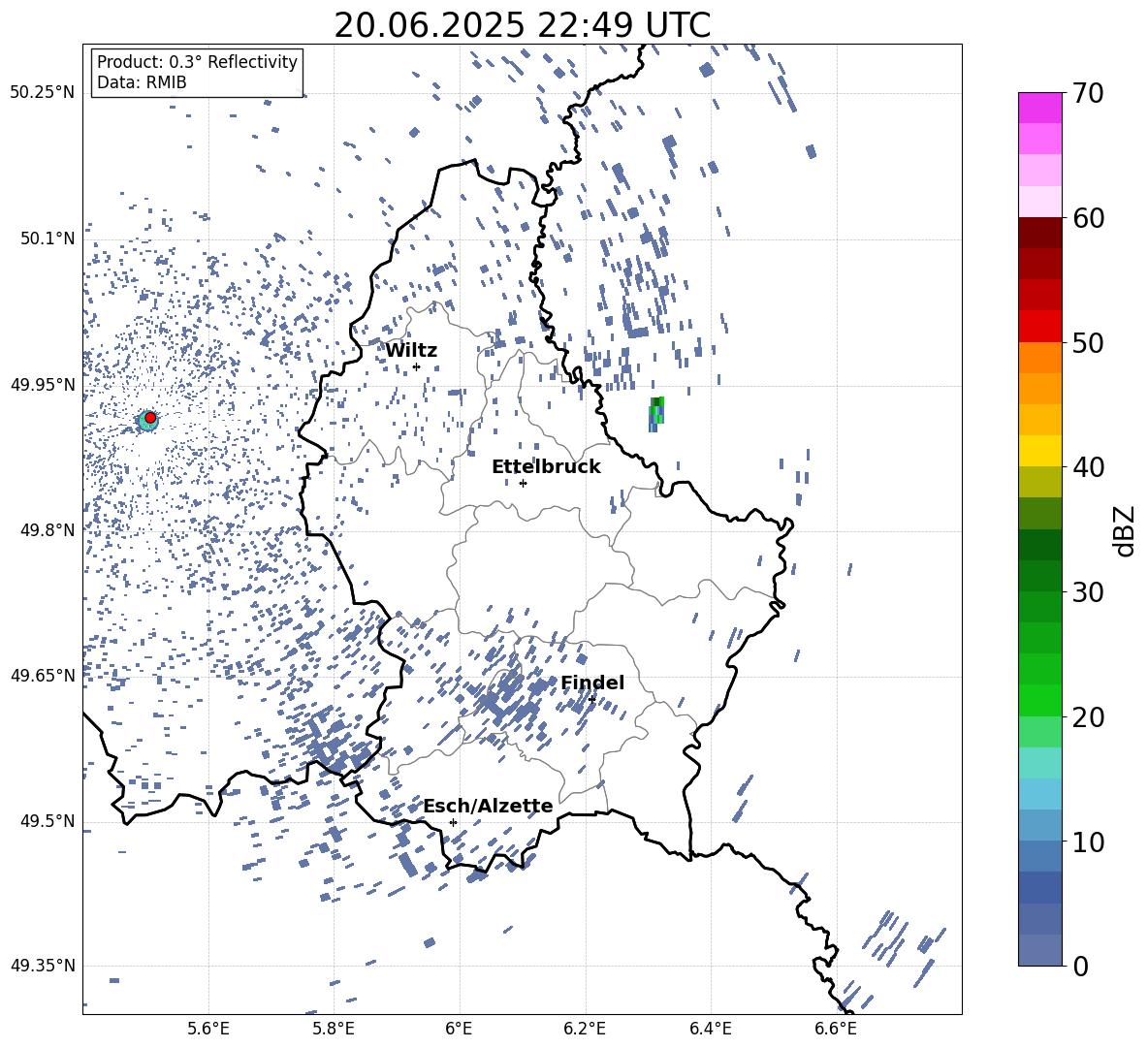Click the 'dBZ' colorbar axis label
Image resolution: width=1148 pixels, height=1048 pixels.
[1126, 530]
